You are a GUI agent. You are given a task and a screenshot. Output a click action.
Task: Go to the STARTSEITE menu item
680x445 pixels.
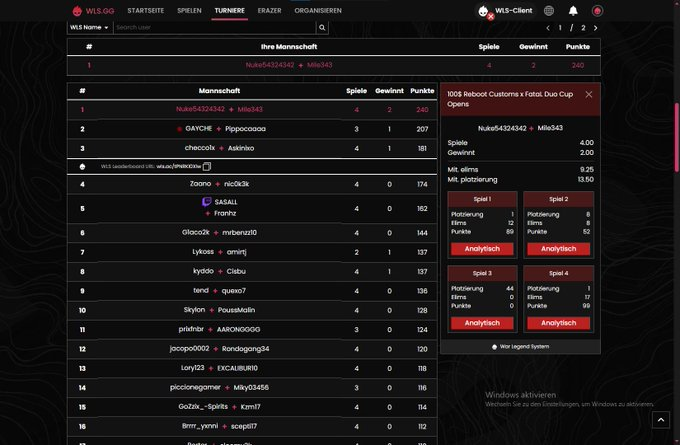pyautogui.click(x=146, y=10)
